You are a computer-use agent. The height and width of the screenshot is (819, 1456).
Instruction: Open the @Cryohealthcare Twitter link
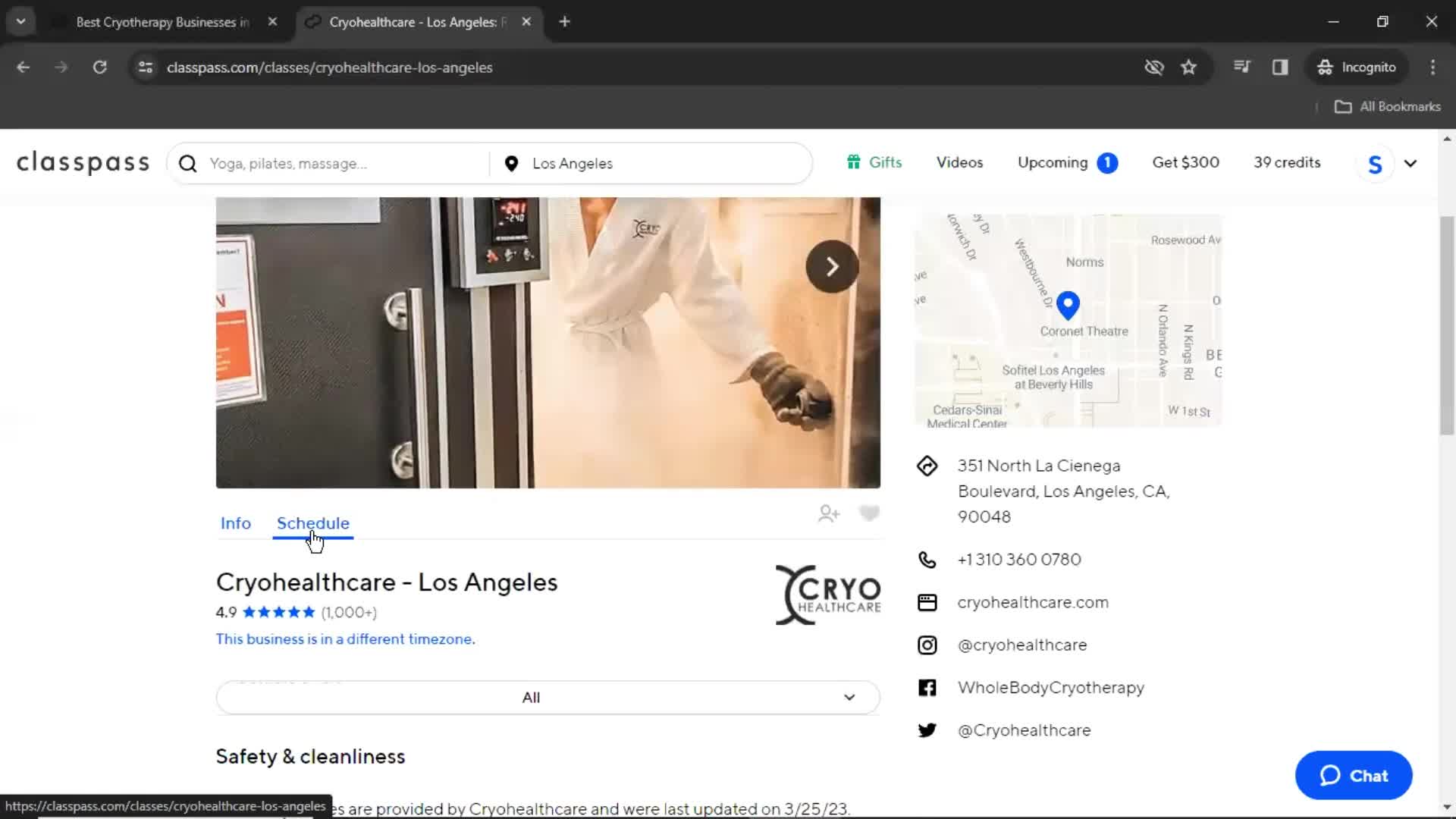pyautogui.click(x=1024, y=730)
